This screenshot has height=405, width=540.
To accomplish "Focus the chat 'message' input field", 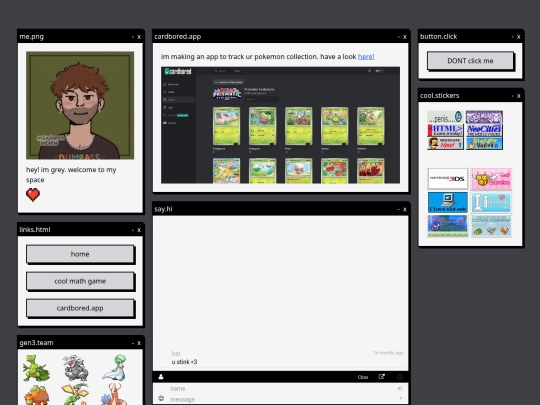I will click(281, 399).
